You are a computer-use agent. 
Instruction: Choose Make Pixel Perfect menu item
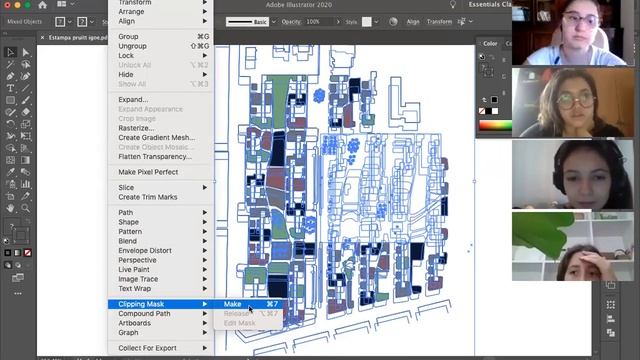pyautogui.click(x=160, y=172)
